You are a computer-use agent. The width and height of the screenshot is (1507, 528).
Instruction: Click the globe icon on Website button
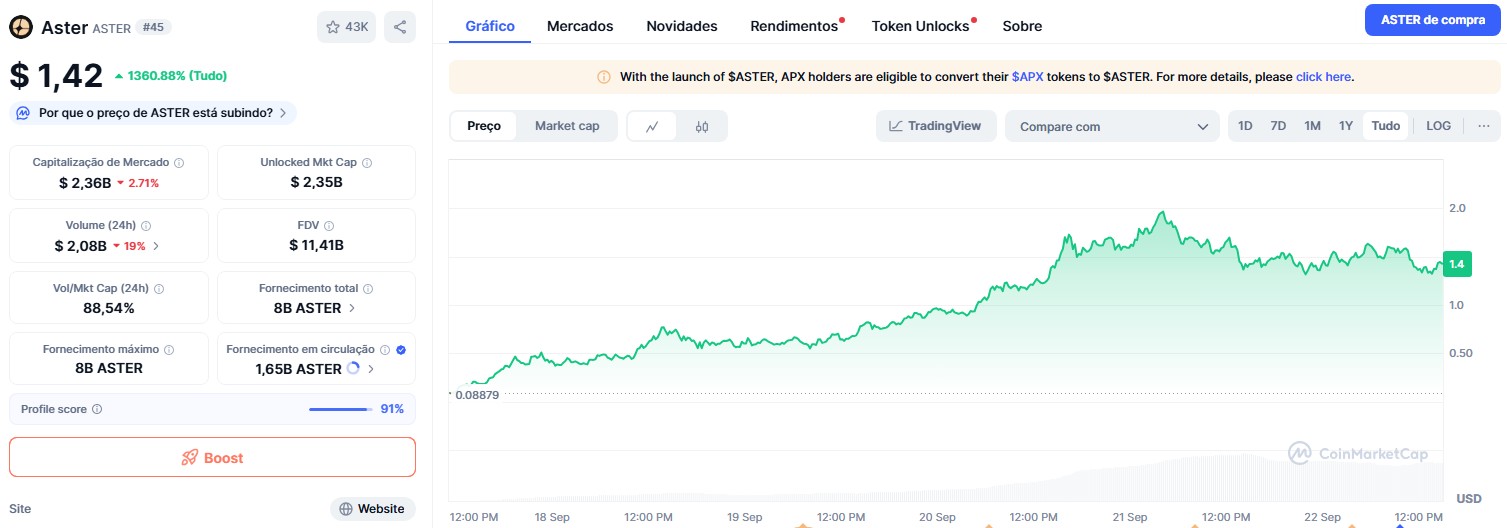pyautogui.click(x=346, y=509)
